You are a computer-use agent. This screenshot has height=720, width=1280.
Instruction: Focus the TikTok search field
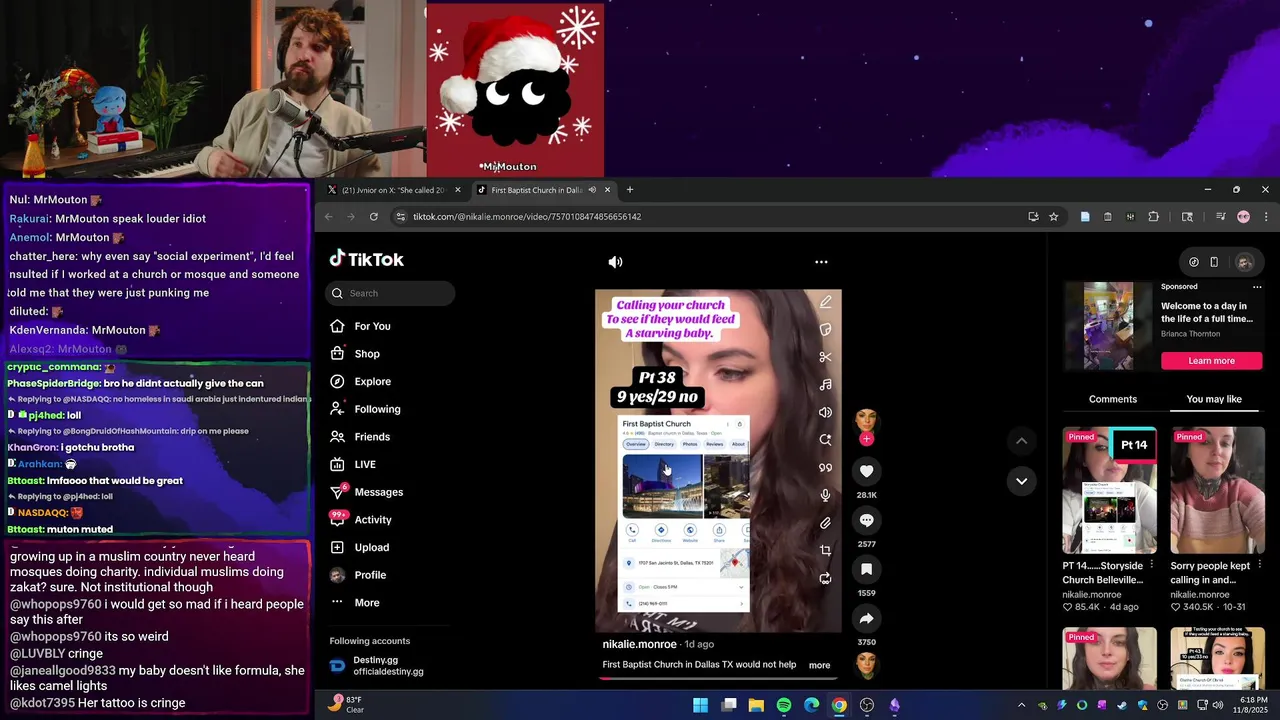coord(390,293)
